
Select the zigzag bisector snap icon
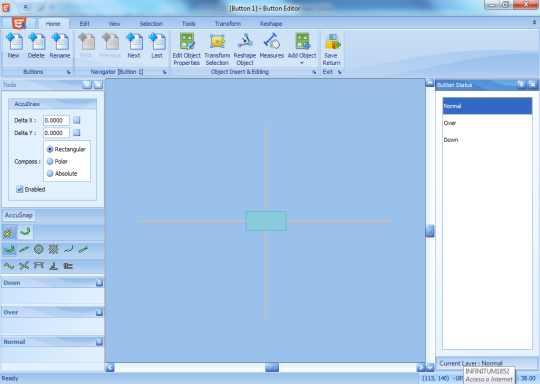tap(9, 266)
